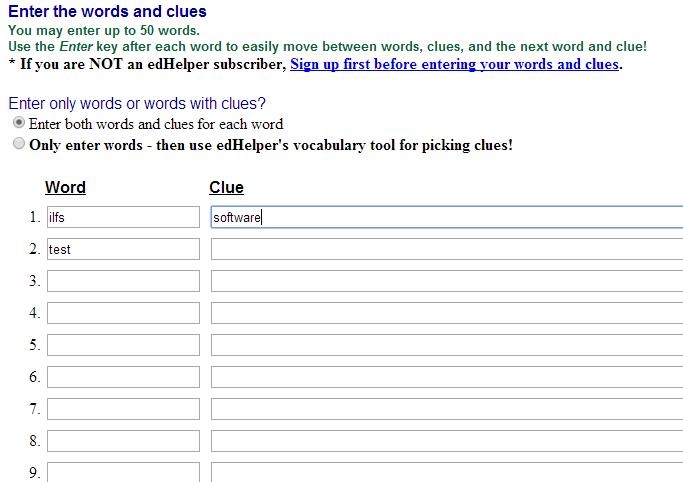Select the Clue field for row 7
The width and height of the screenshot is (683, 482).
(x=446, y=409)
